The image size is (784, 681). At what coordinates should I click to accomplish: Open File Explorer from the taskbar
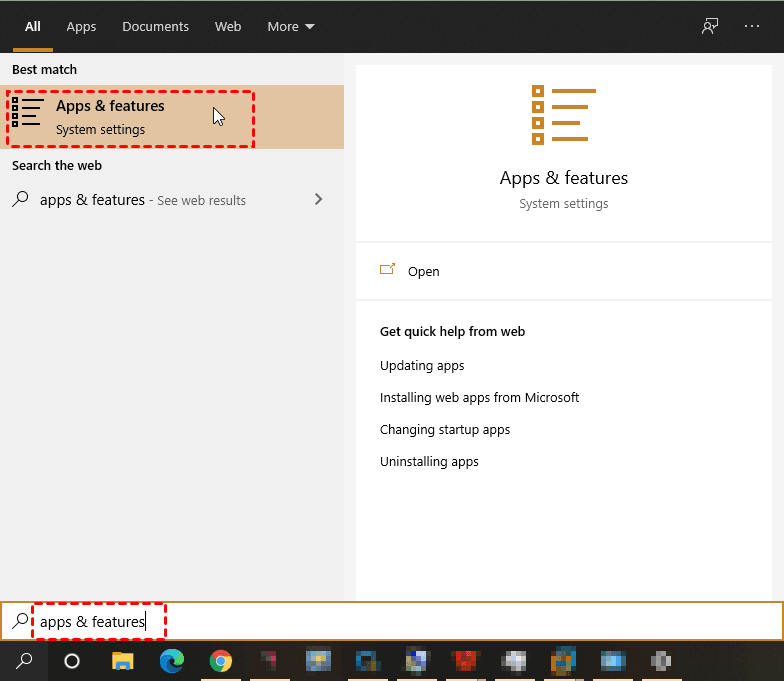pos(122,660)
